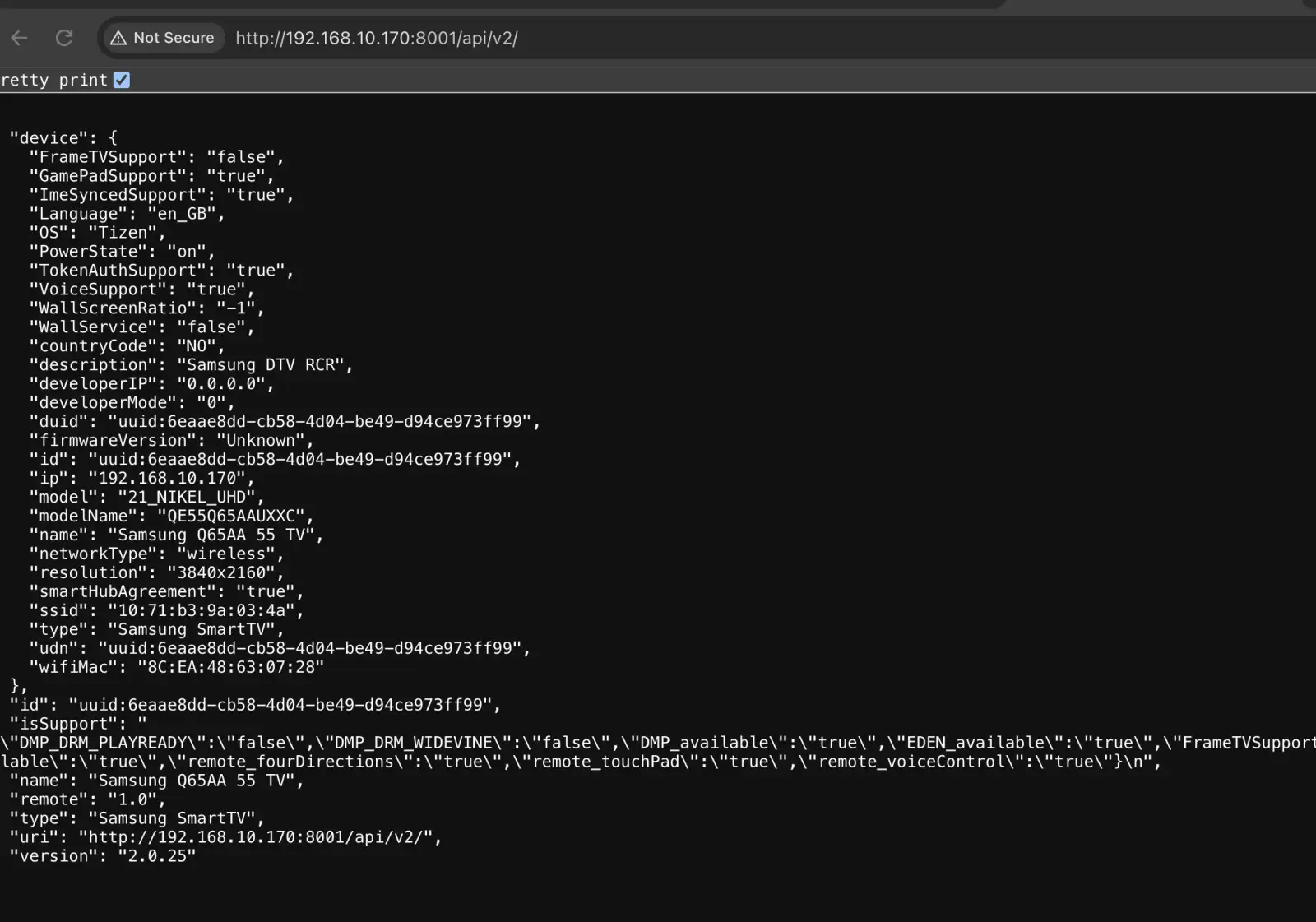The height and width of the screenshot is (922, 1316).
Task: Click the "ip": "192.168.10.170" line
Action: [142, 479]
